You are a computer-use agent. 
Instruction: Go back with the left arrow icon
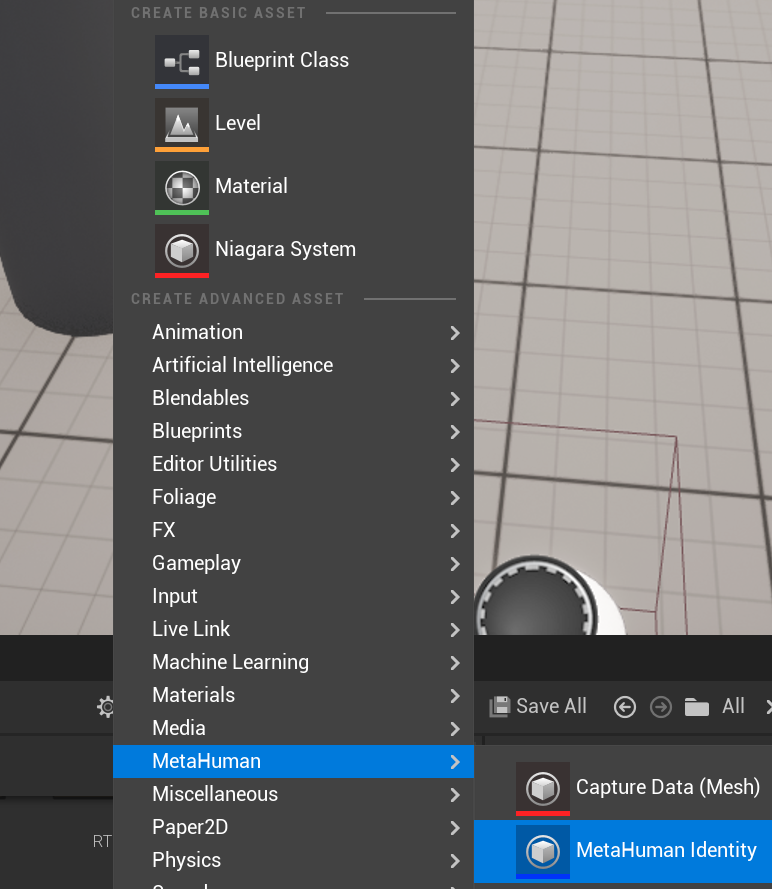pos(625,707)
